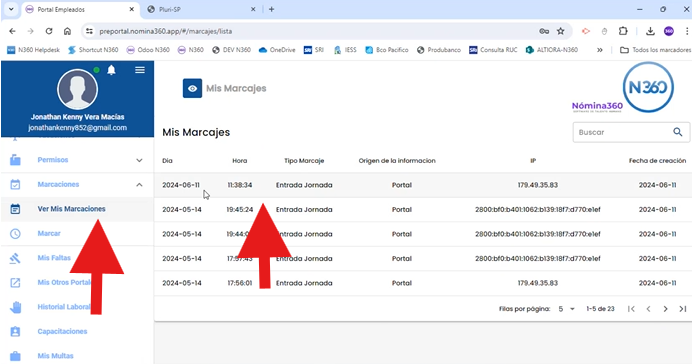Go to first page of table
The width and height of the screenshot is (692, 364).
click(631, 309)
